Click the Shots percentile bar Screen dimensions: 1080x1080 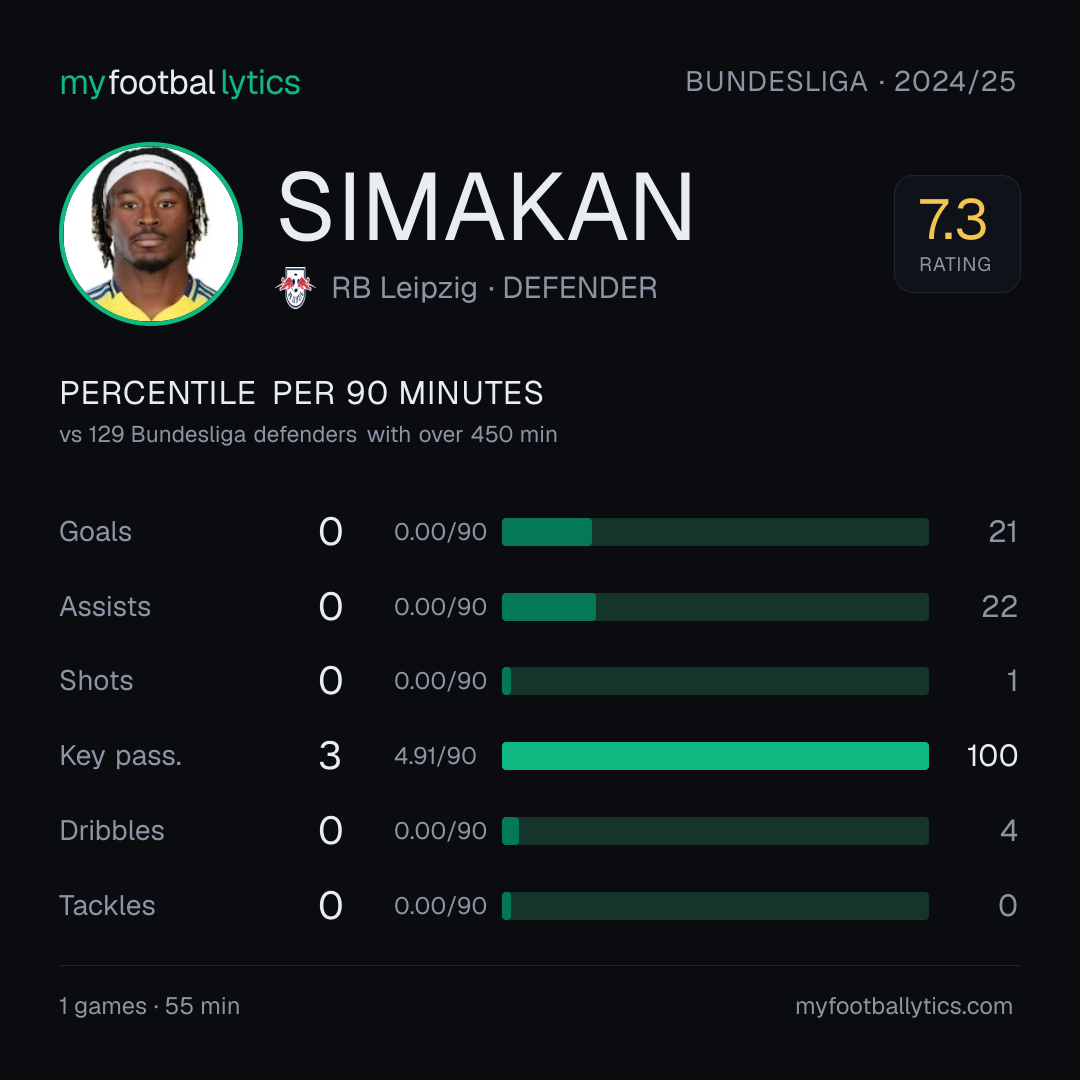(715, 681)
